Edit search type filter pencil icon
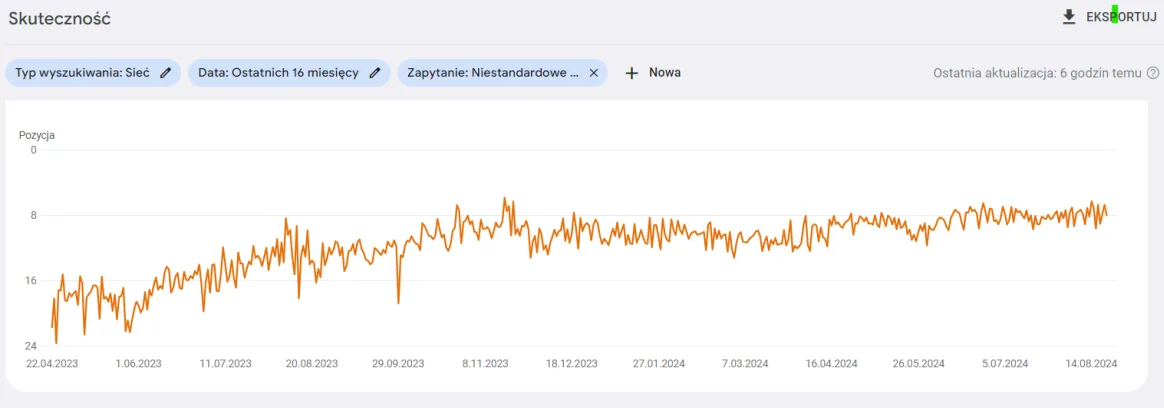The height and width of the screenshot is (411, 1164). click(166, 73)
